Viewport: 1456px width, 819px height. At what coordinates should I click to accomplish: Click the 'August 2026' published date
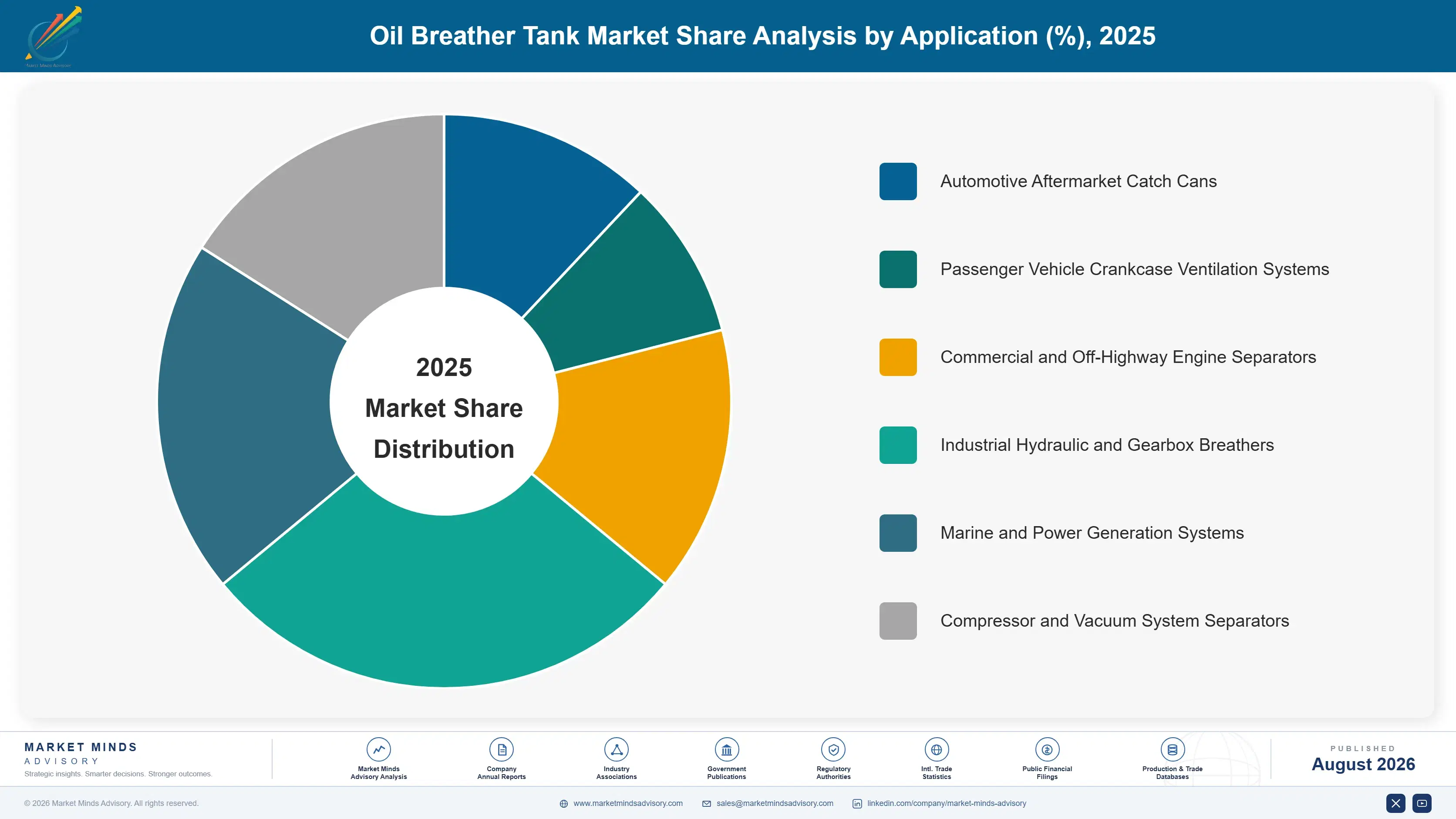tap(1363, 764)
